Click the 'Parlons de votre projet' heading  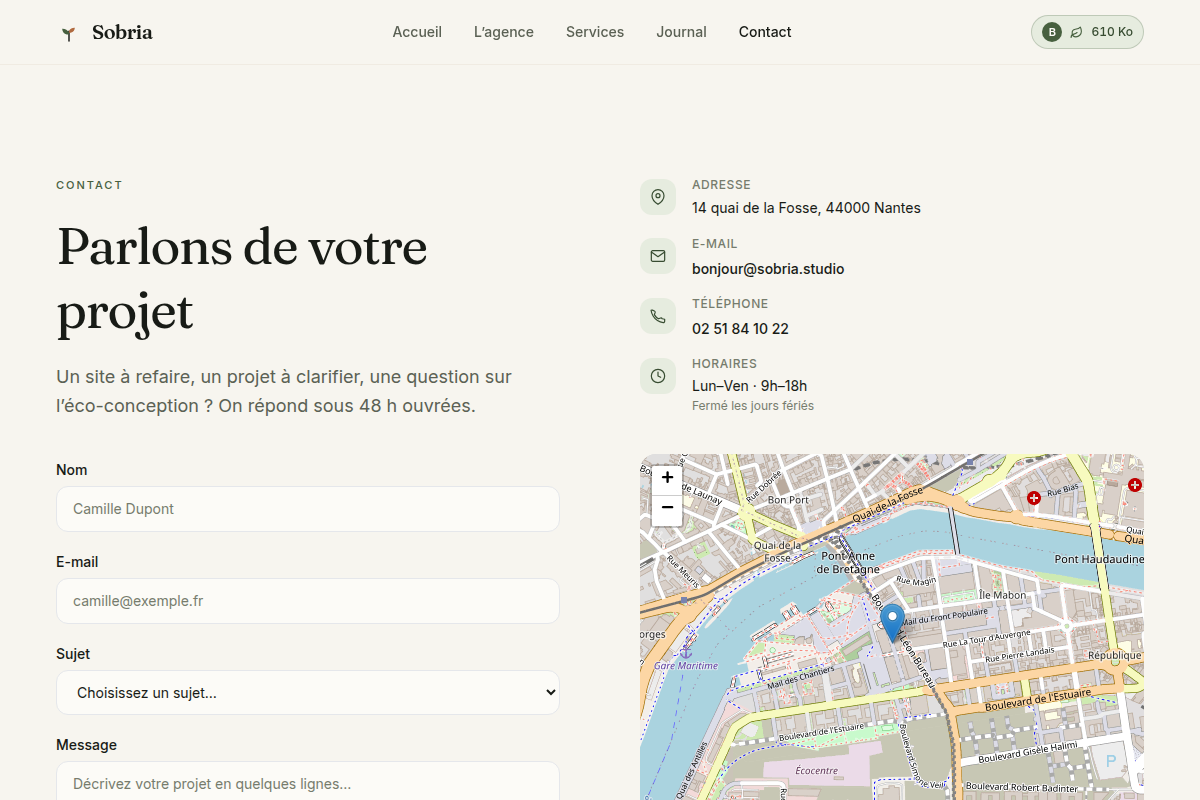pyautogui.click(x=242, y=279)
